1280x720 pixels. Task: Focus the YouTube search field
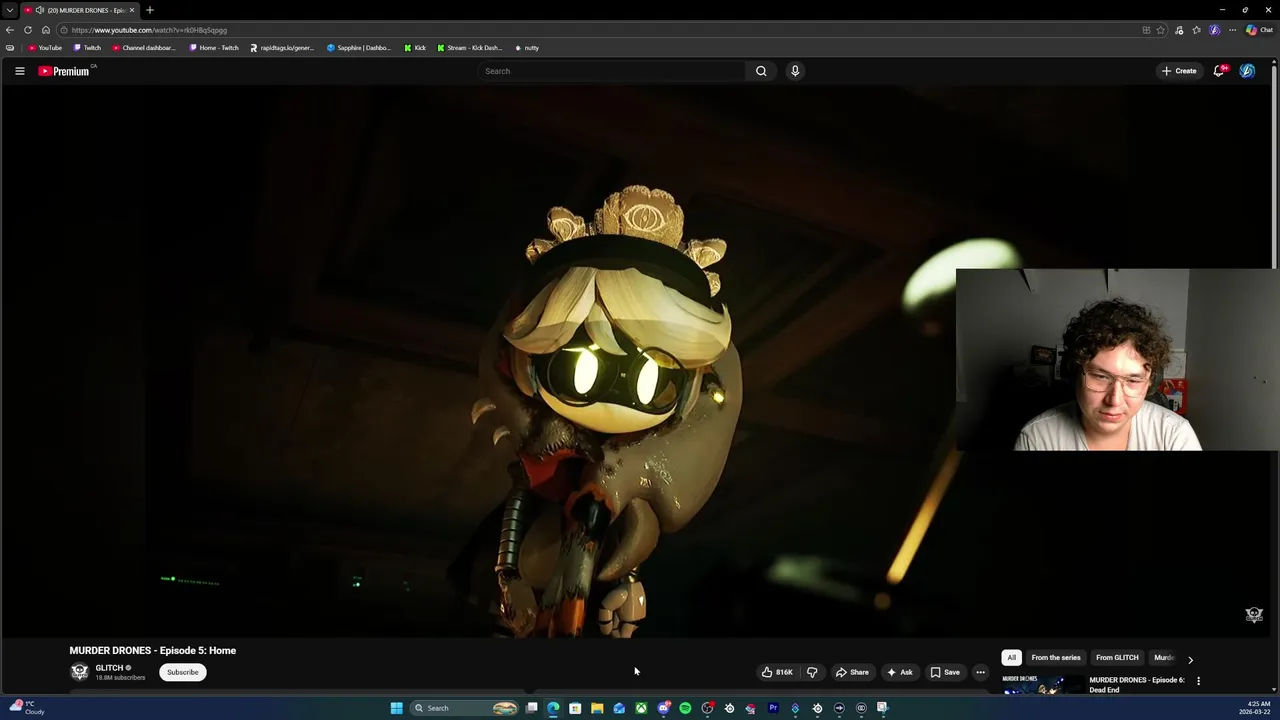click(612, 71)
